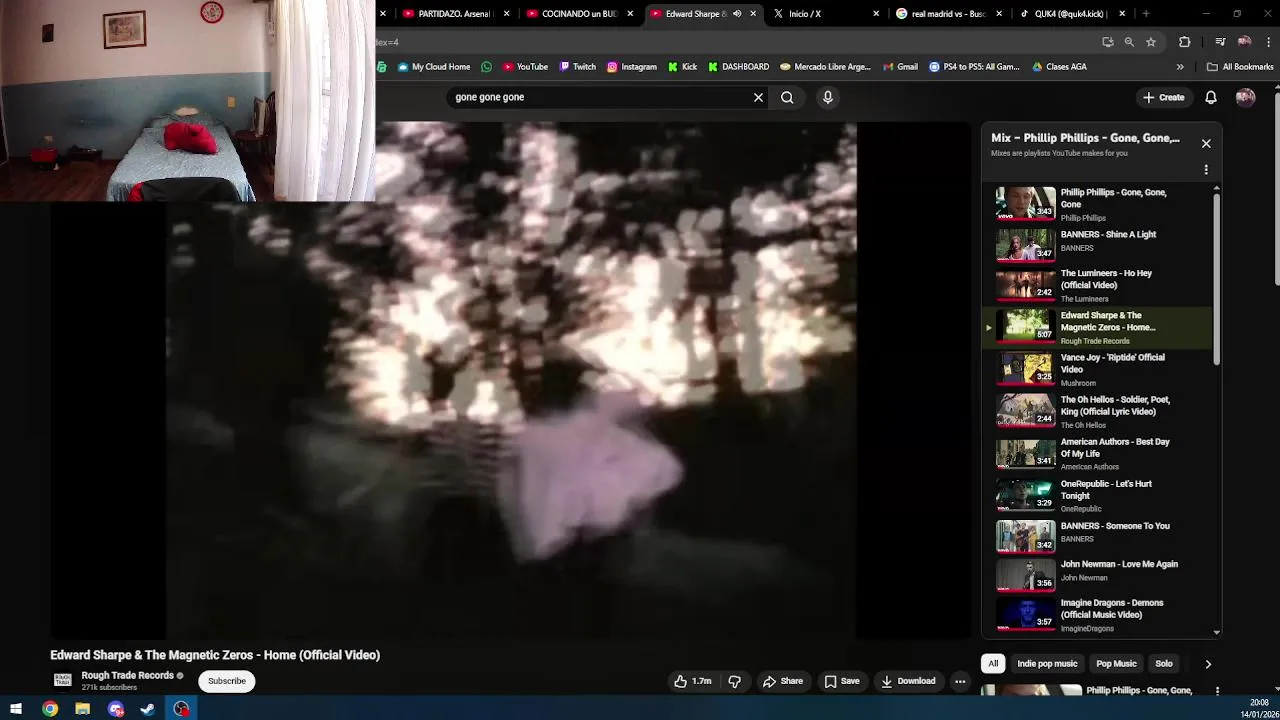The image size is (1280, 720).
Task: Open media controls icon in Chrome toolbar
Action: (x=1220, y=42)
